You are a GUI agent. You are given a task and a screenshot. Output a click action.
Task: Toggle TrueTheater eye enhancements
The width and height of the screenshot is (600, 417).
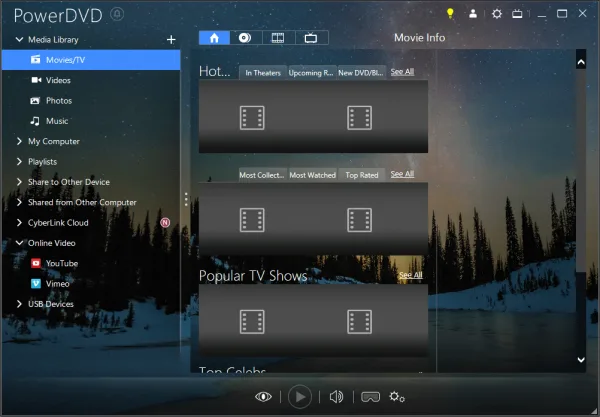[x=263, y=397]
